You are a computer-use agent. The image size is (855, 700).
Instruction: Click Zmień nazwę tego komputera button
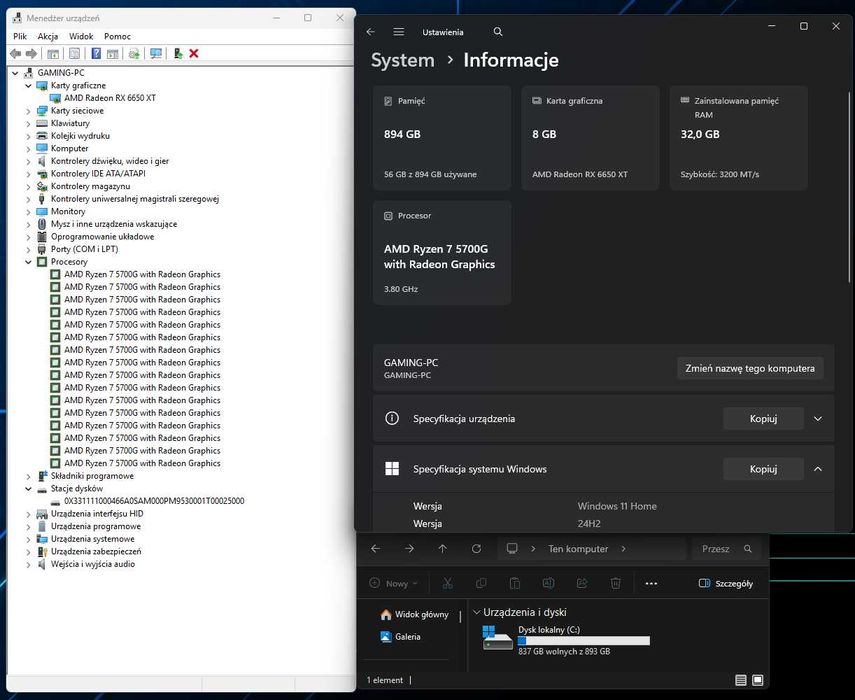tap(750, 368)
